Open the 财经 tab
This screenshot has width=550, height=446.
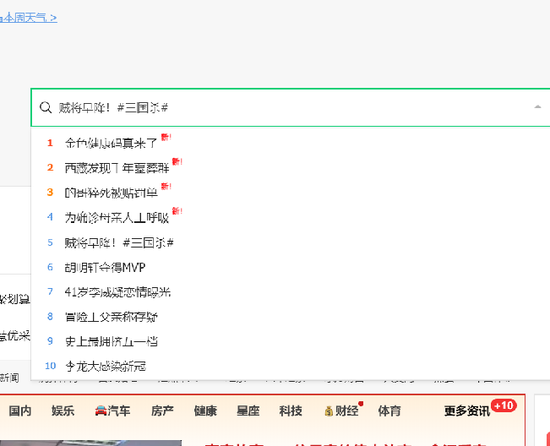(347, 411)
